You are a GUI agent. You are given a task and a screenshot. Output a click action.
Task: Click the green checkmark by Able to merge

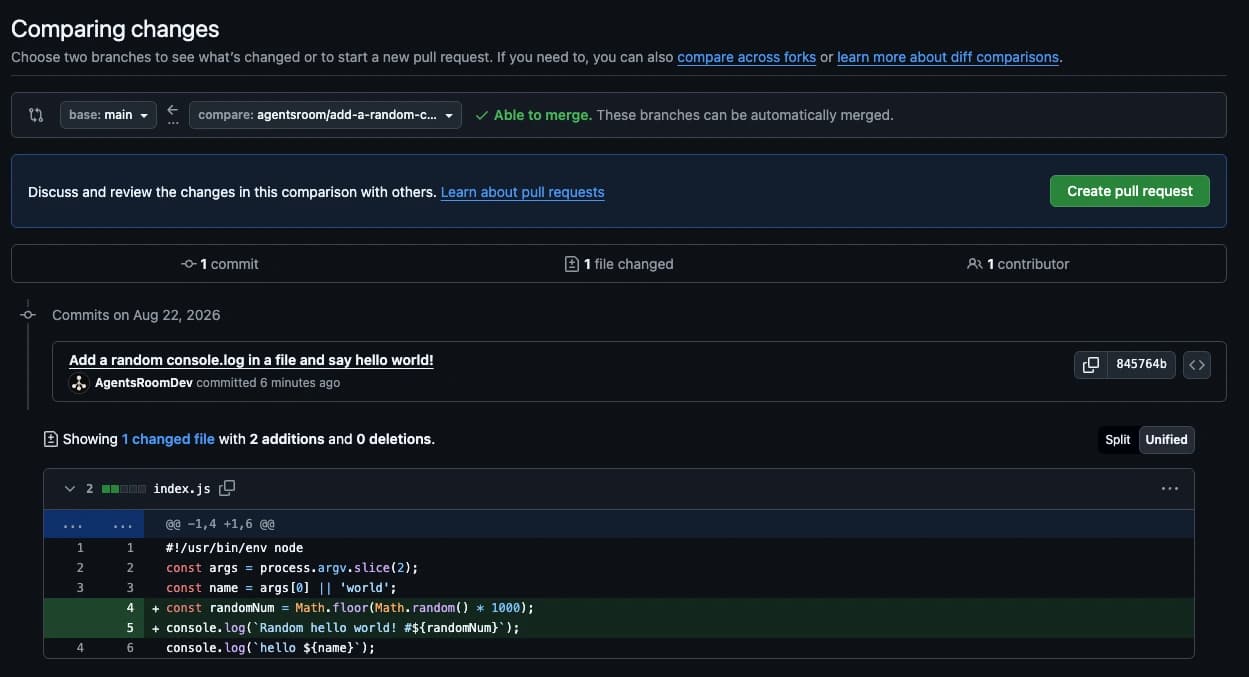[x=482, y=115]
